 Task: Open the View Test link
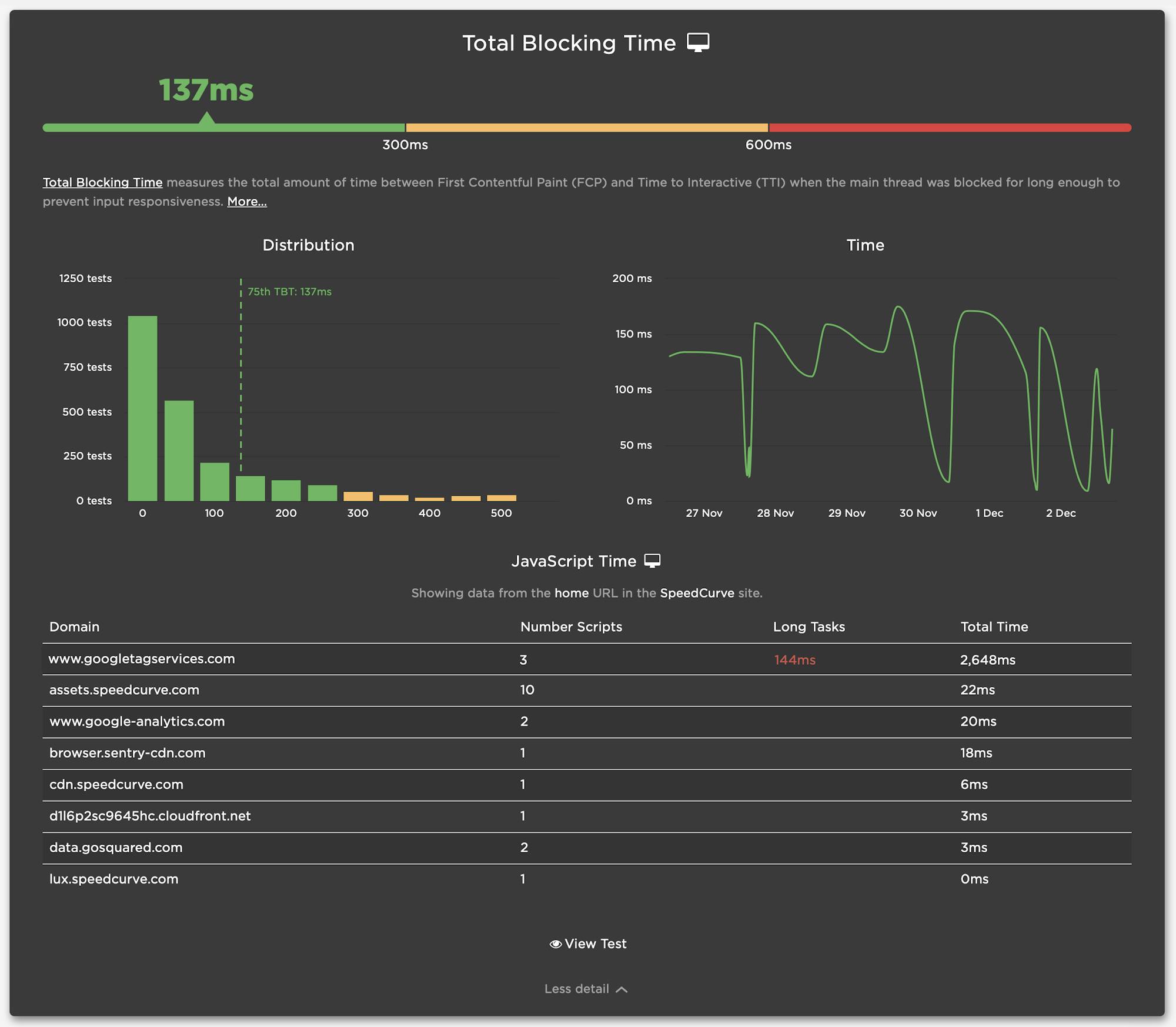595,943
